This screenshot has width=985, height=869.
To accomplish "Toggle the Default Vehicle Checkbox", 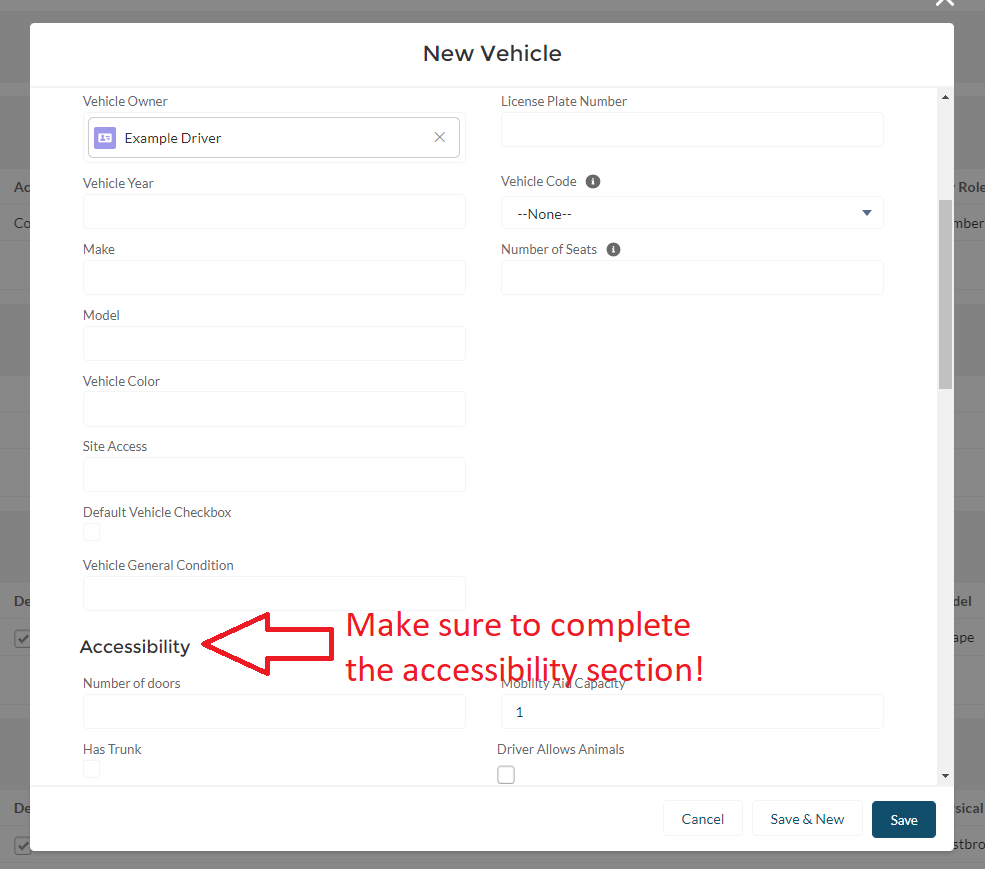I will click(92, 532).
